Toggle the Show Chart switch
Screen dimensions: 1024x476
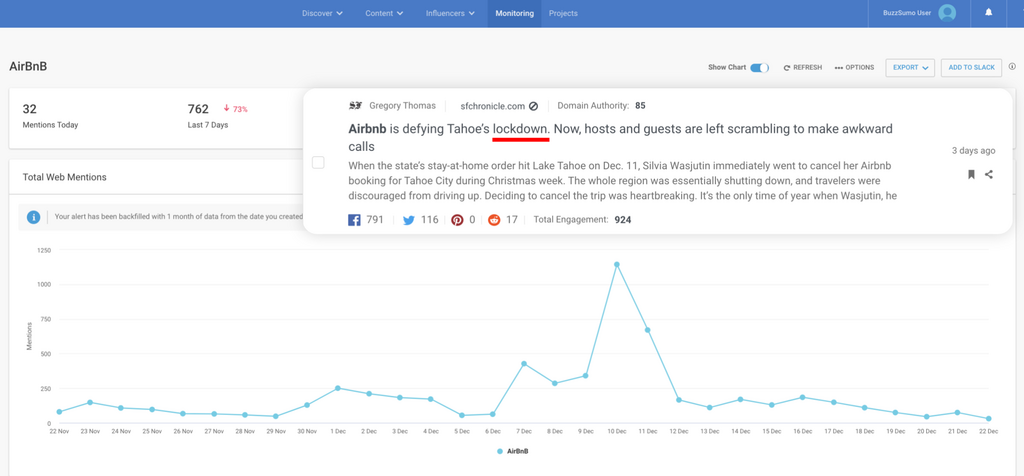pos(760,68)
